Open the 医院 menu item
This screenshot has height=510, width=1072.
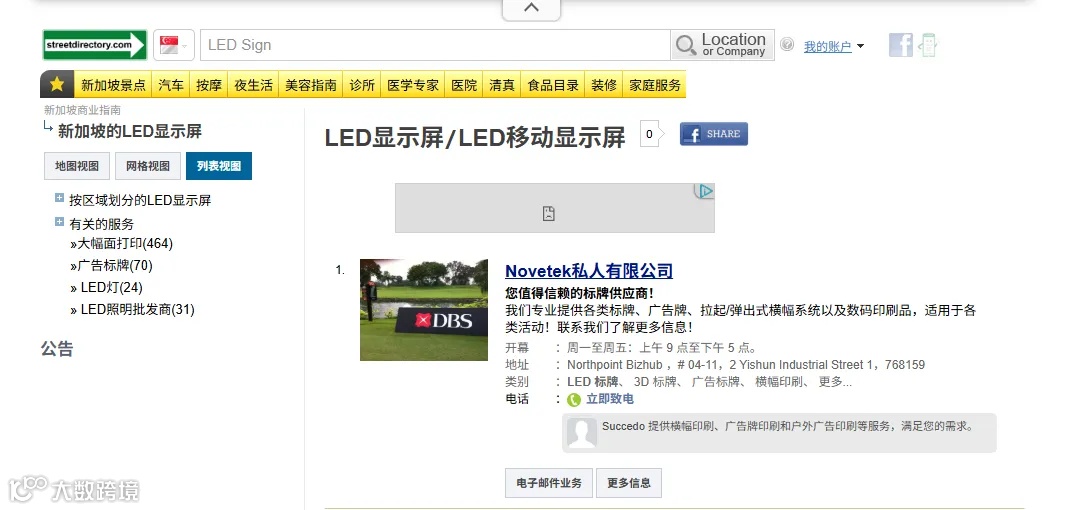464,85
